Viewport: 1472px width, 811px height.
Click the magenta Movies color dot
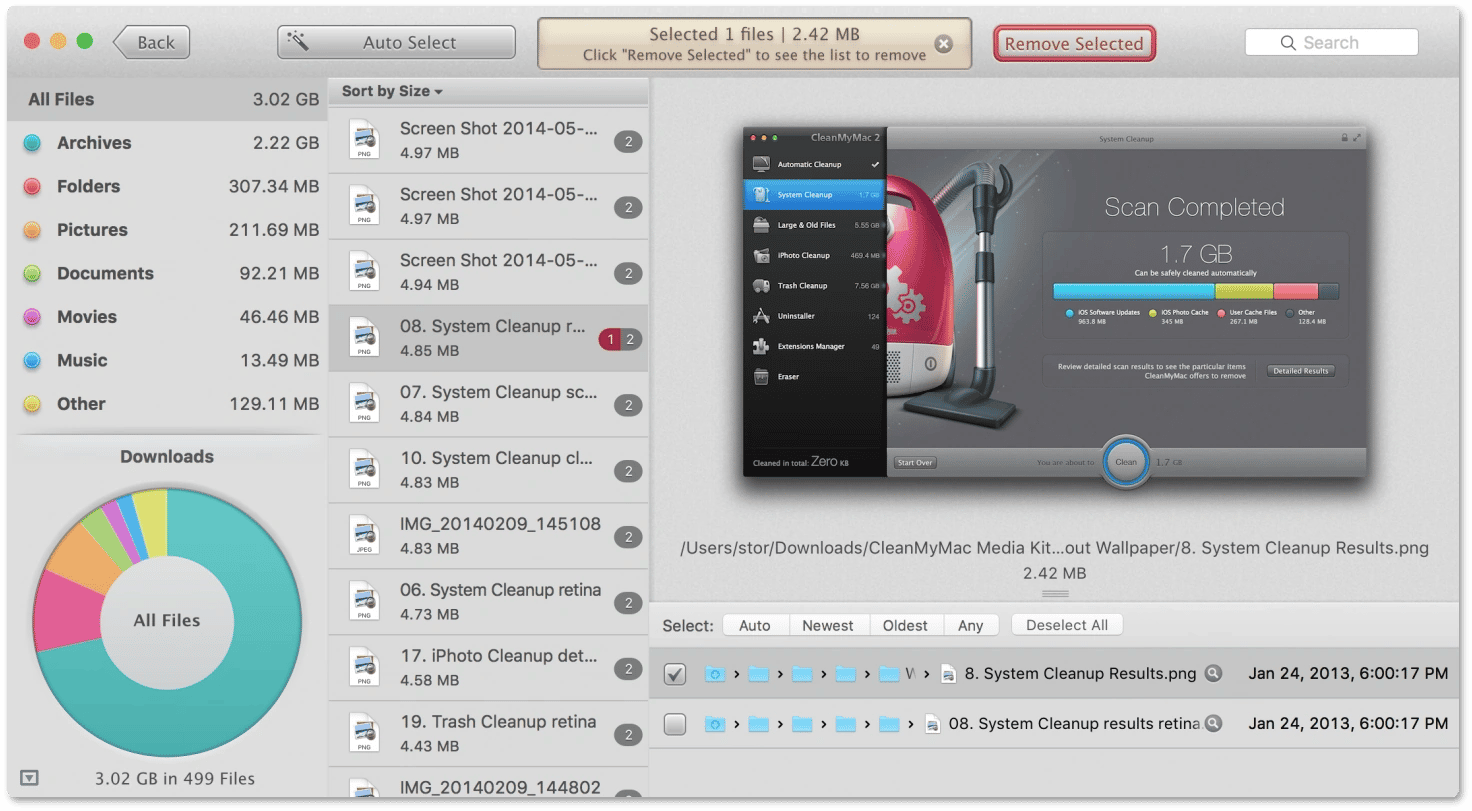pos(32,317)
